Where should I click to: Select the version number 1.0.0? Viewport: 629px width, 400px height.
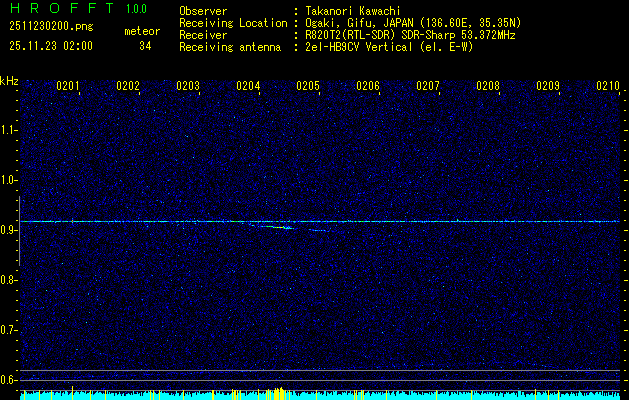click(x=136, y=9)
